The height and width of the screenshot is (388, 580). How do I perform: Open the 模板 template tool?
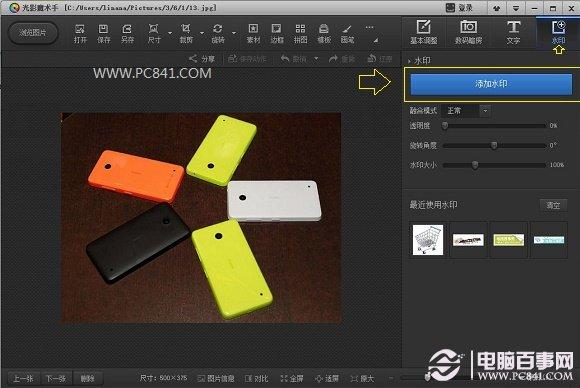(324, 34)
